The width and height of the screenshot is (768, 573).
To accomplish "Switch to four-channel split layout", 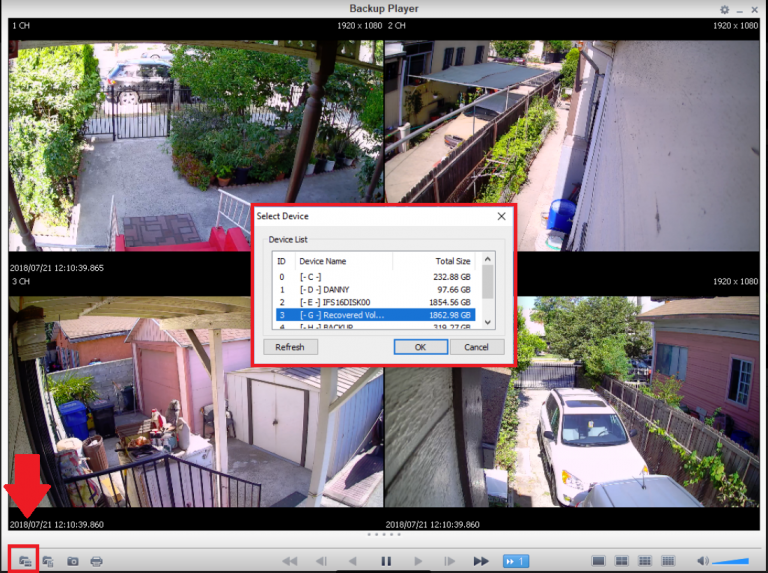I will [622, 561].
